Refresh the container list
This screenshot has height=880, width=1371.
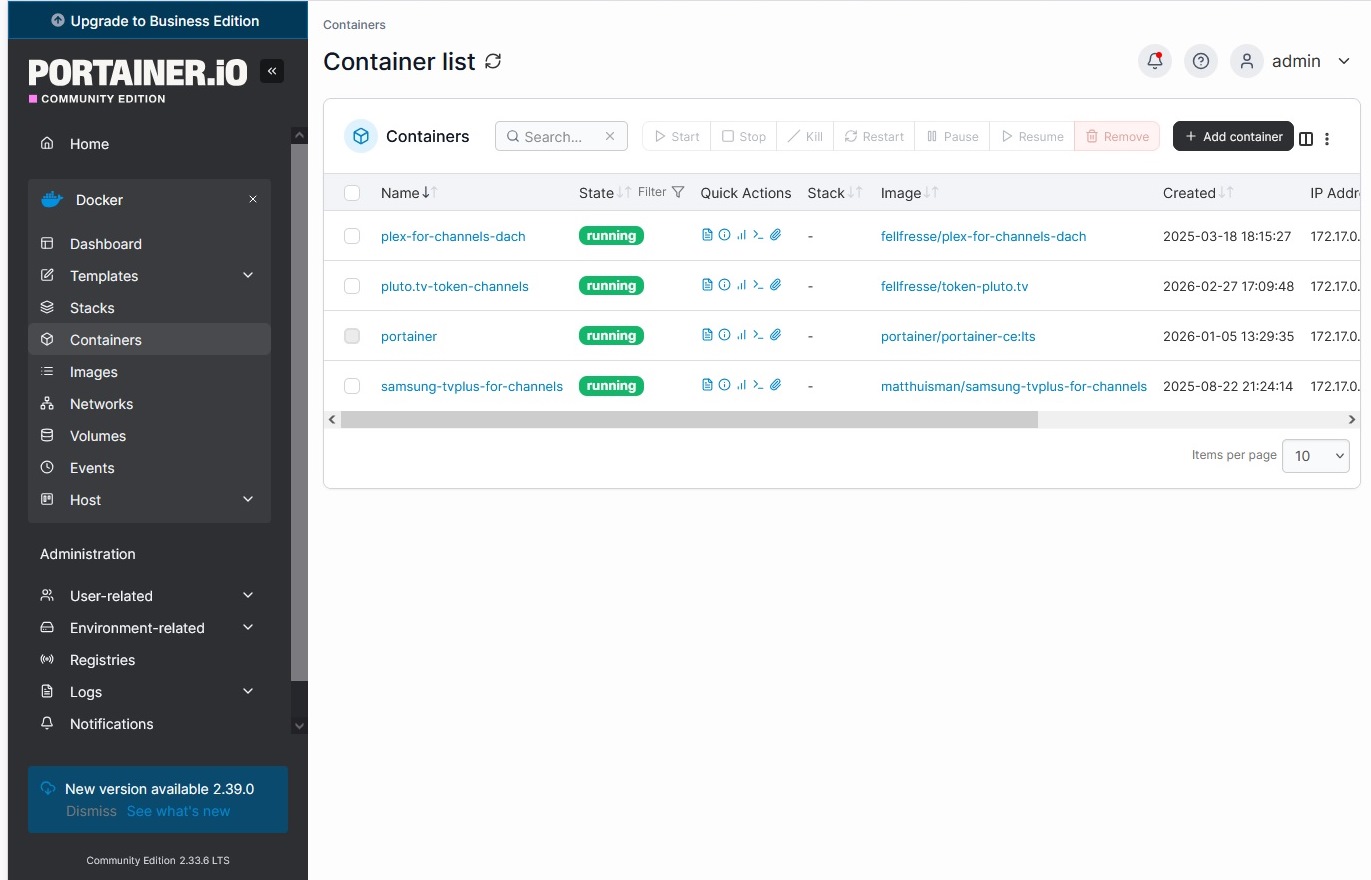click(493, 61)
